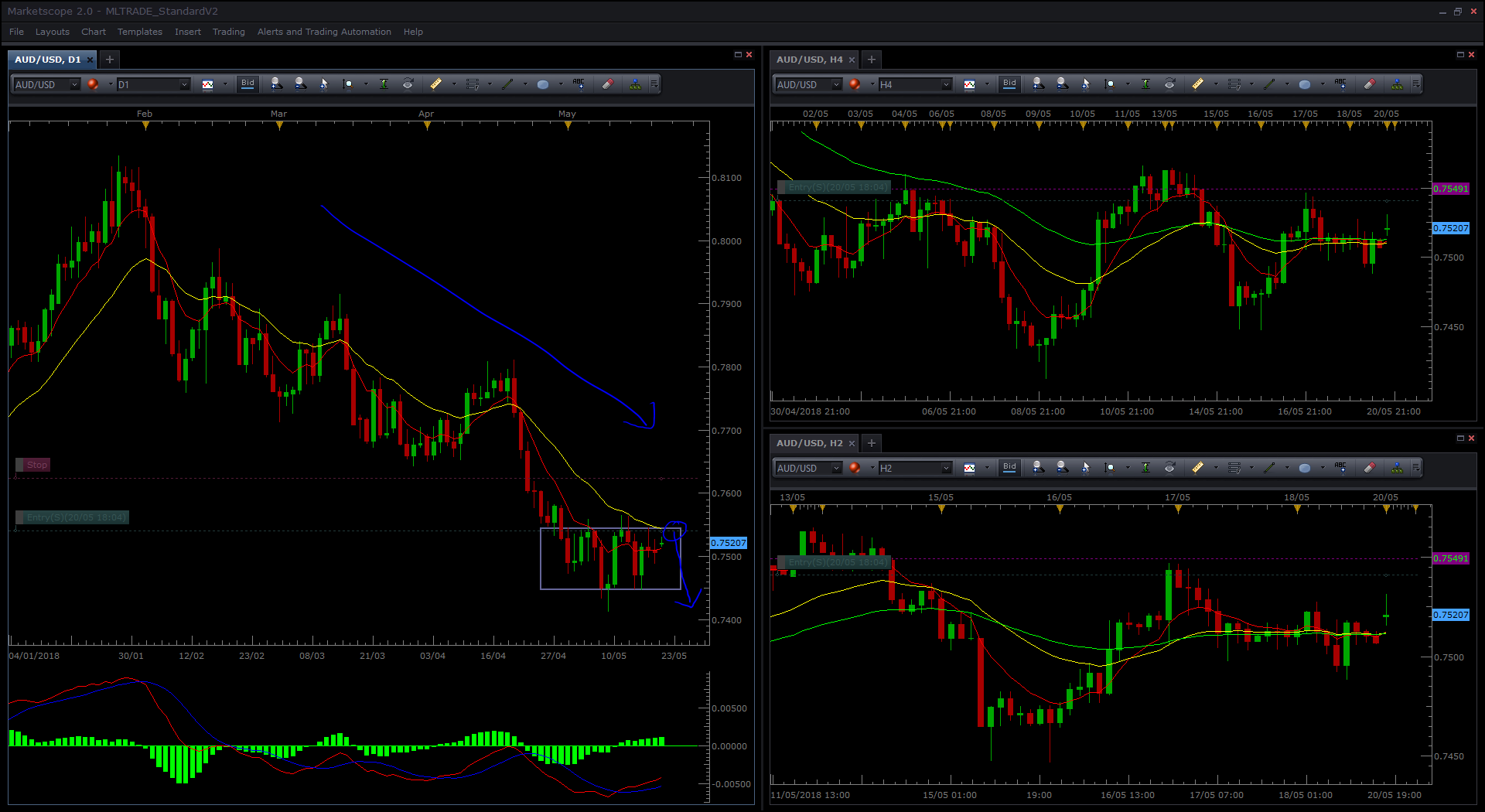Screen dimensions: 1485x812
Task: Select the ruler measure tool in D1 toolbar
Action: pyautogui.click(x=436, y=84)
